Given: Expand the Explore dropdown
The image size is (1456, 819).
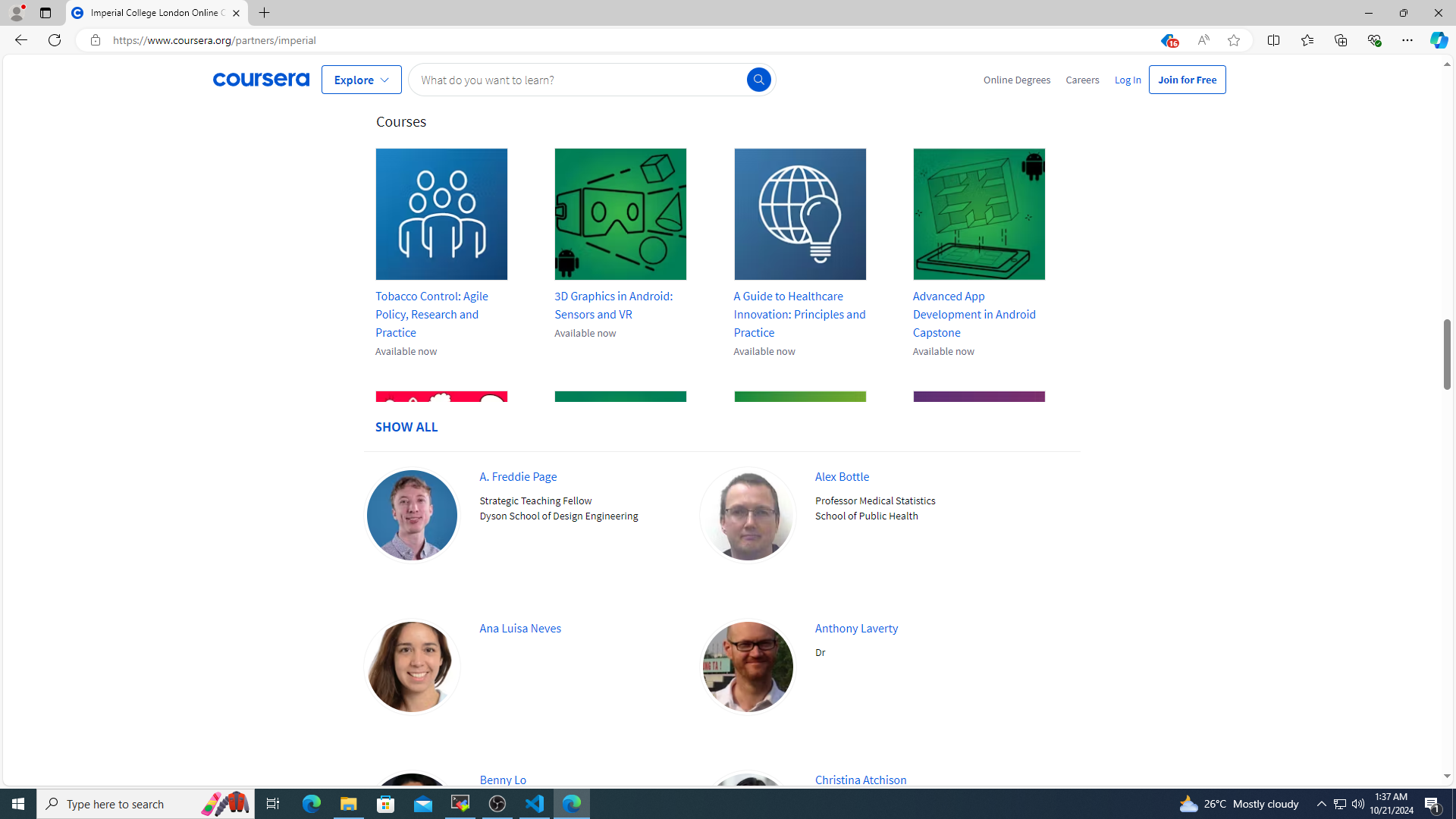Looking at the screenshot, I should pyautogui.click(x=361, y=80).
